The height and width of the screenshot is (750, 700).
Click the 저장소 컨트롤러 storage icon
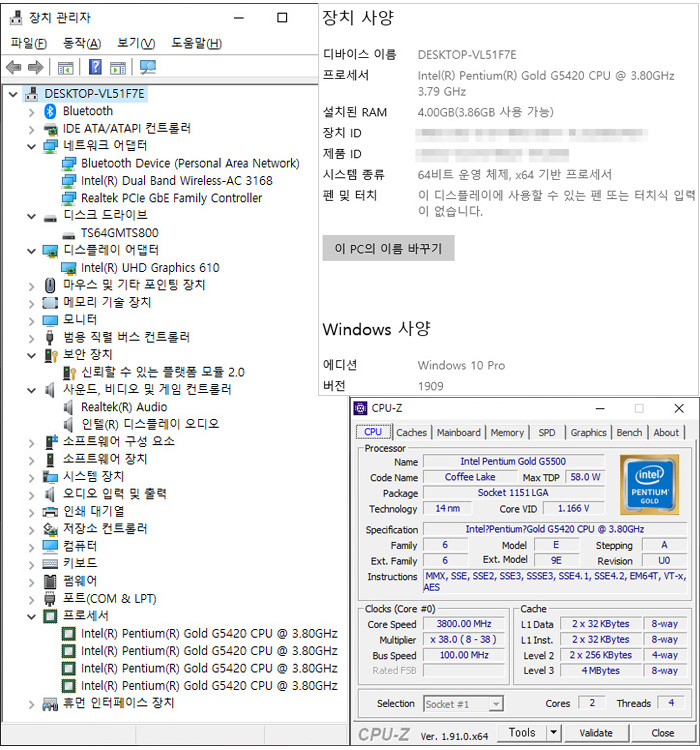tap(50, 529)
